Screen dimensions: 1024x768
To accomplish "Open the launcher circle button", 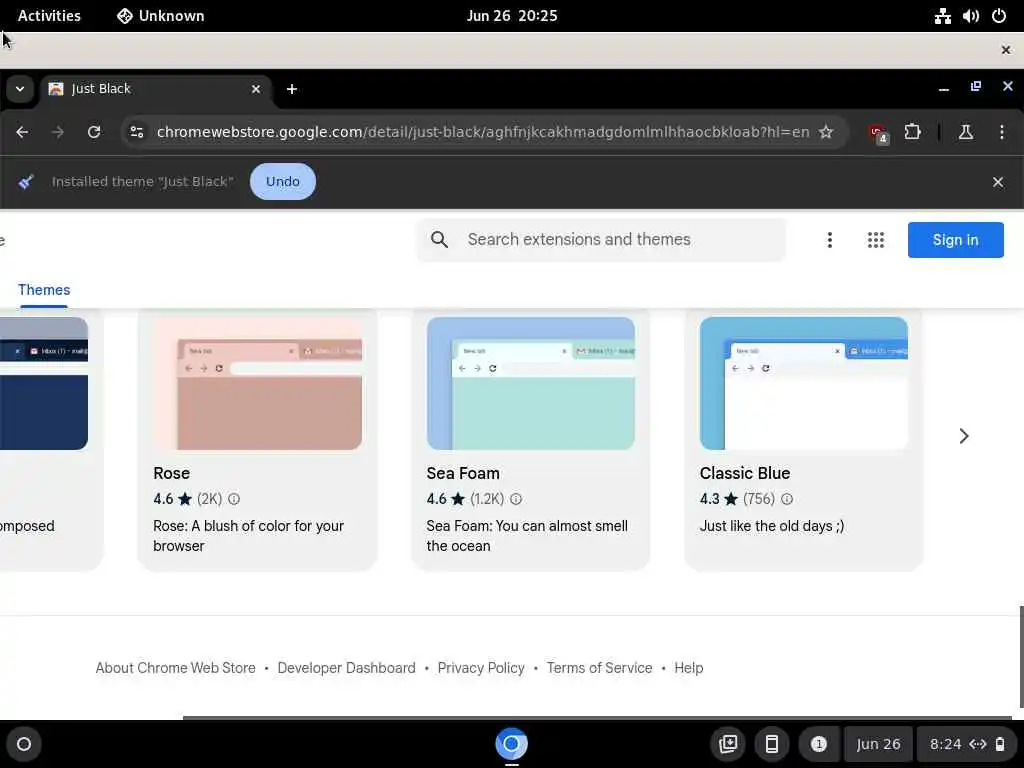I will coord(24,744).
